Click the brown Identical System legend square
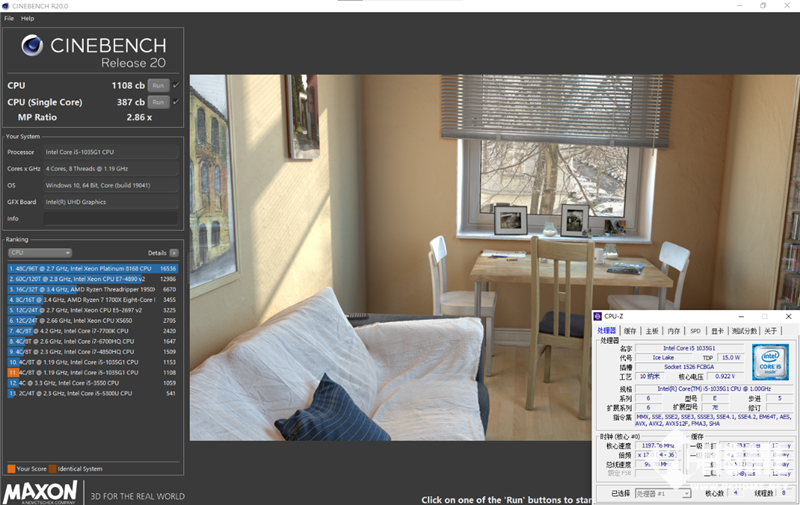The image size is (800, 505). click(53, 469)
